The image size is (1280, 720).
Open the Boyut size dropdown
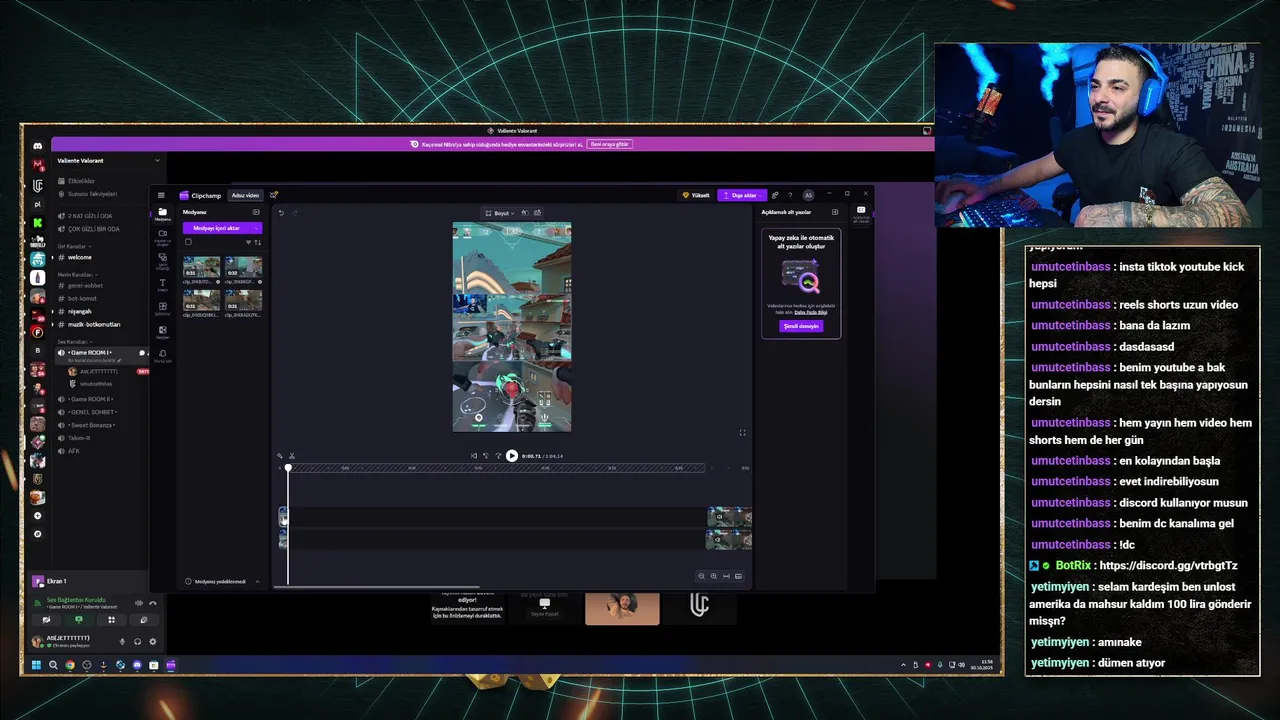[x=500, y=213]
